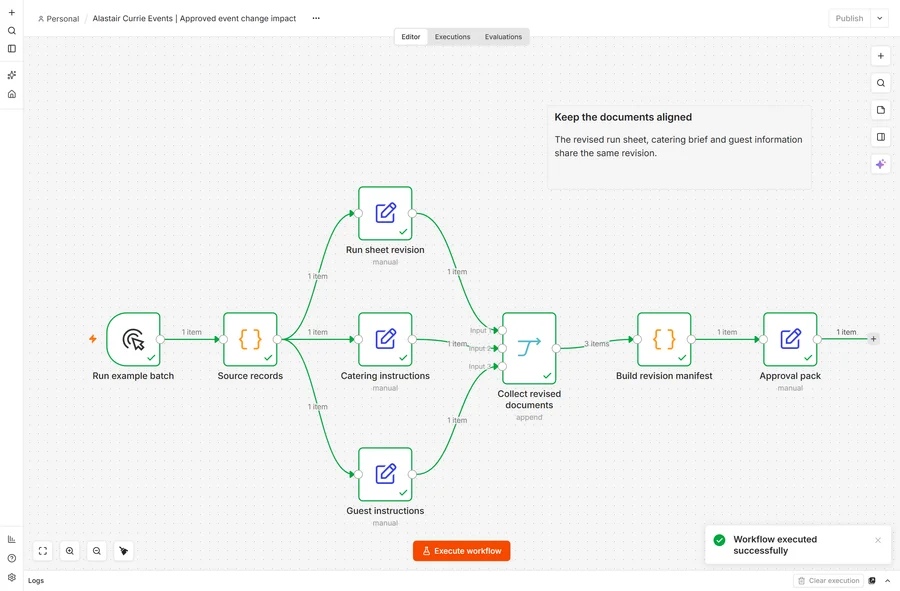This screenshot has height=591, width=900.
Task: Zoom in on the canvas
Action: tap(69, 551)
